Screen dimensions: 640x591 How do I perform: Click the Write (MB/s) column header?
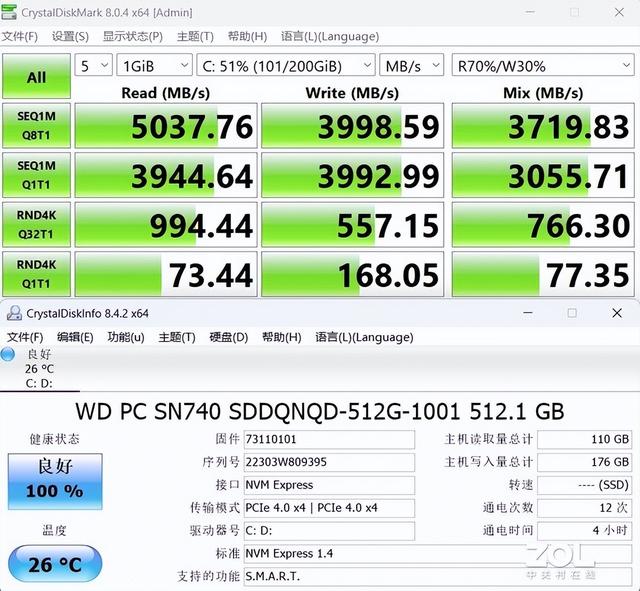click(x=352, y=93)
